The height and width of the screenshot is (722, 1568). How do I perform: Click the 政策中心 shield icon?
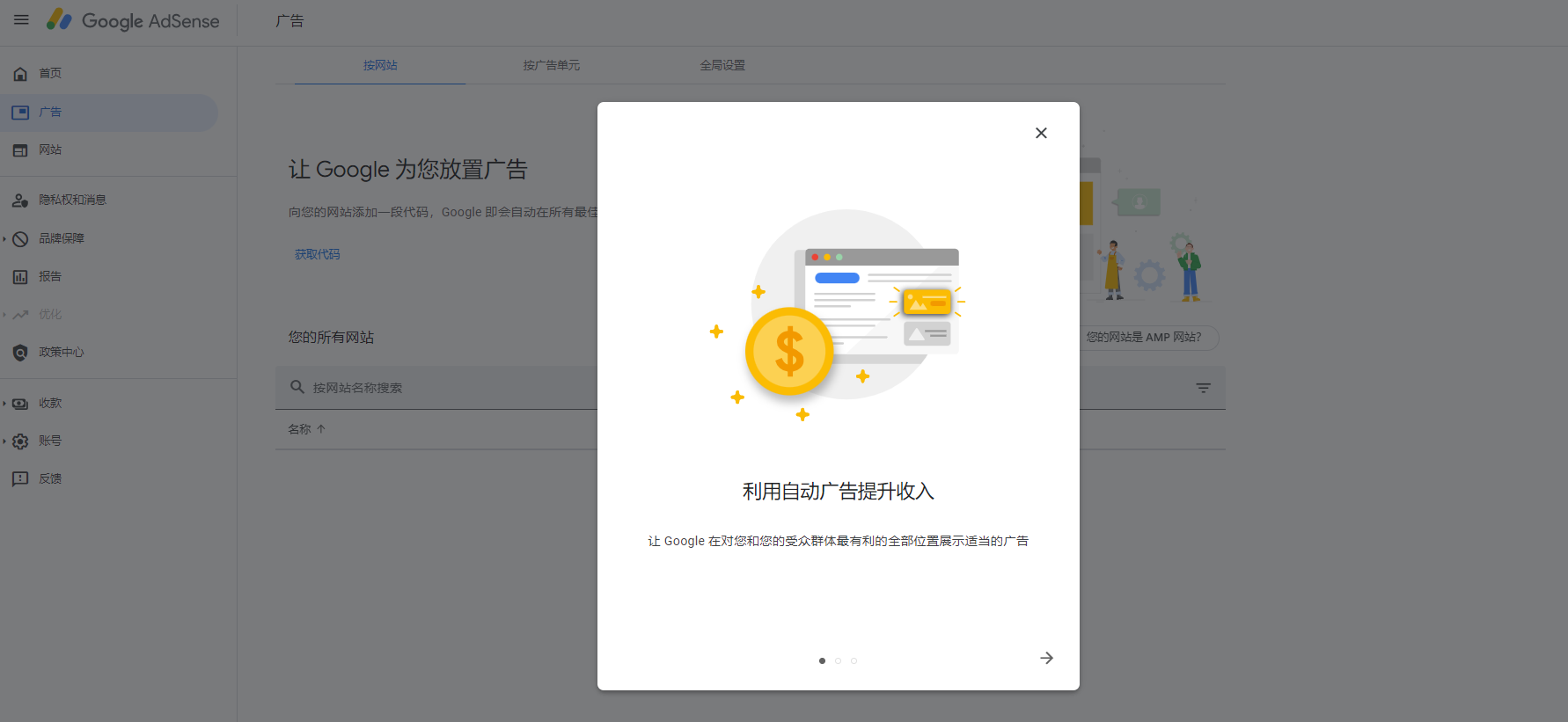point(20,353)
